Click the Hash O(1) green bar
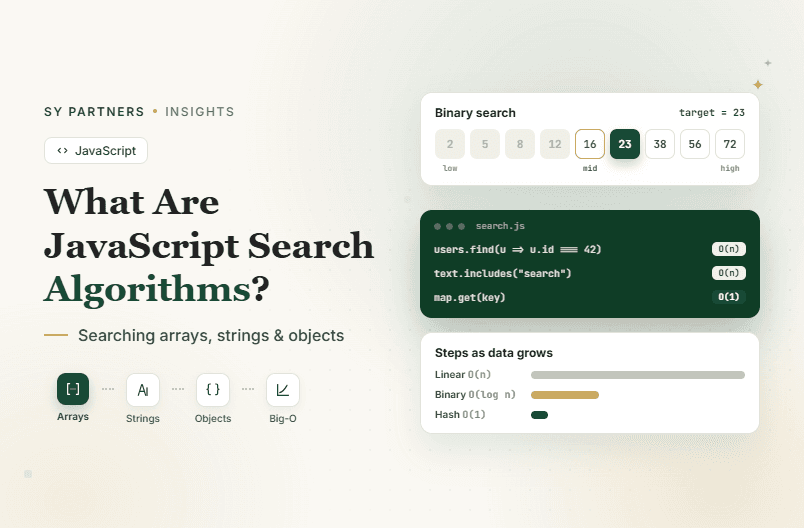The image size is (804, 528). (x=539, y=415)
